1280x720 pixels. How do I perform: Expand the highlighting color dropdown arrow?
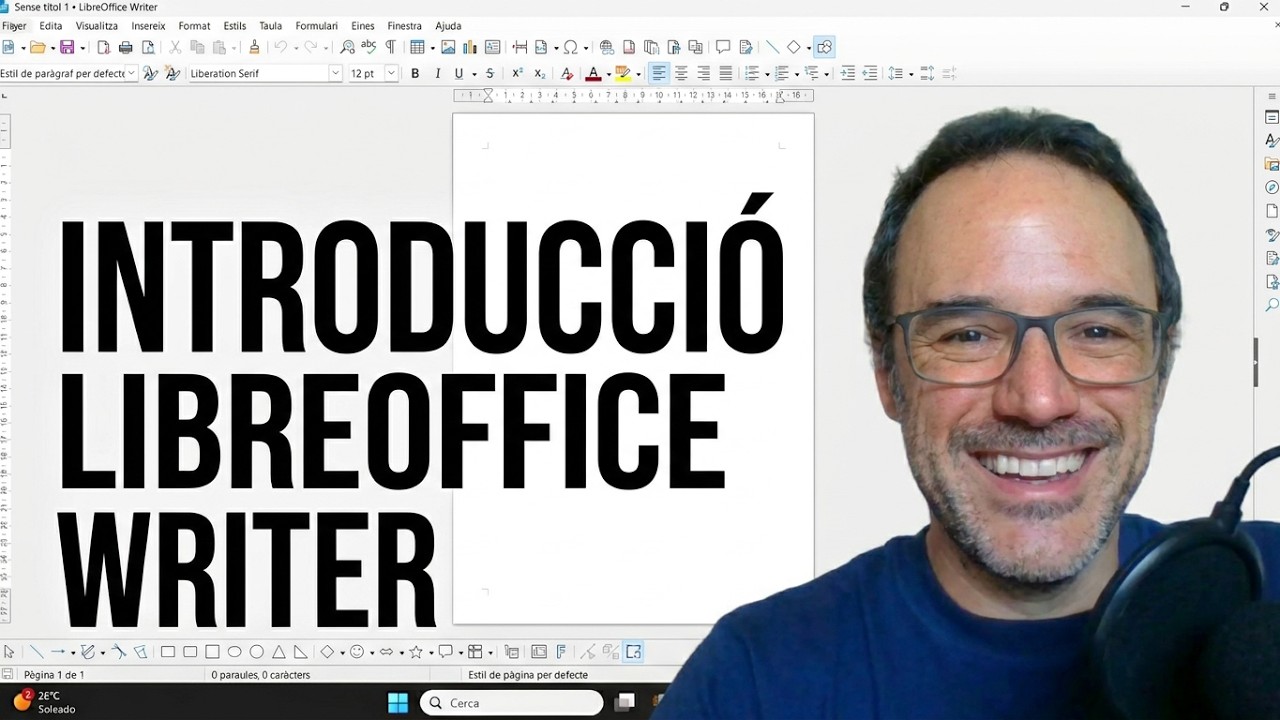(638, 74)
